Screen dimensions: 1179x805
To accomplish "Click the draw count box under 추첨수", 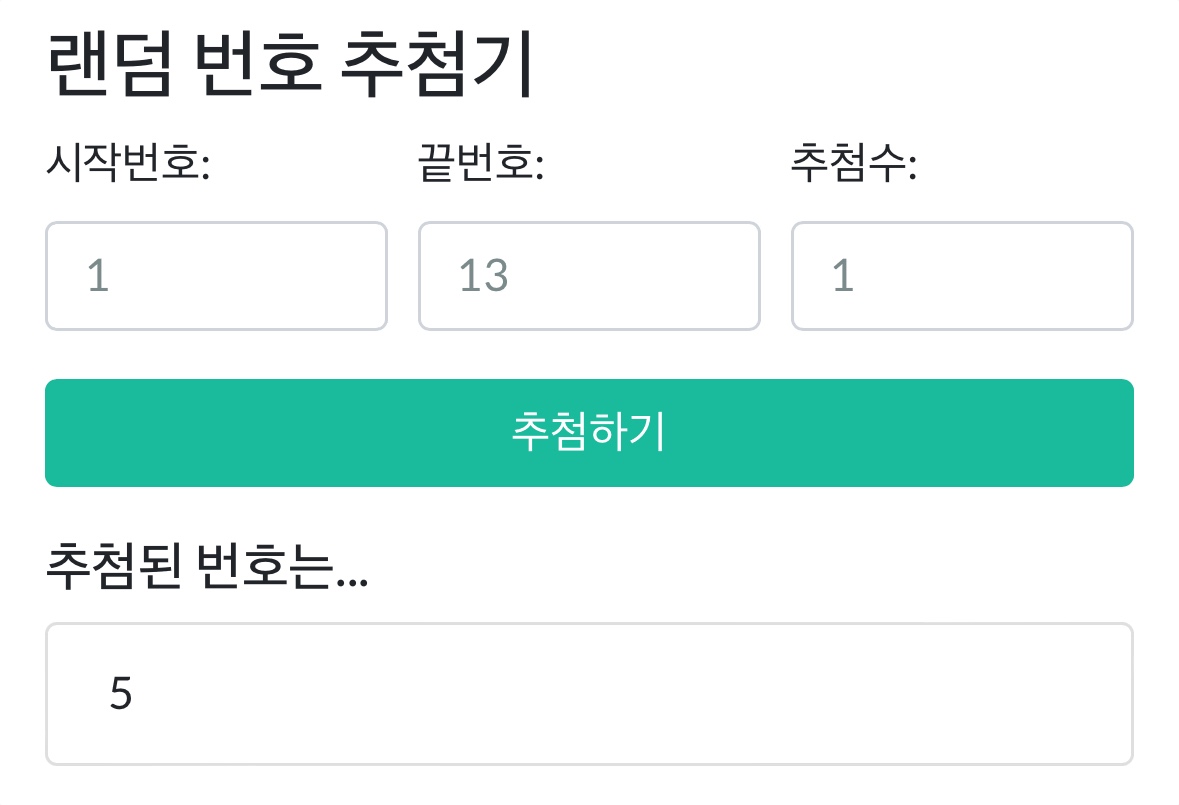I will 962,276.
